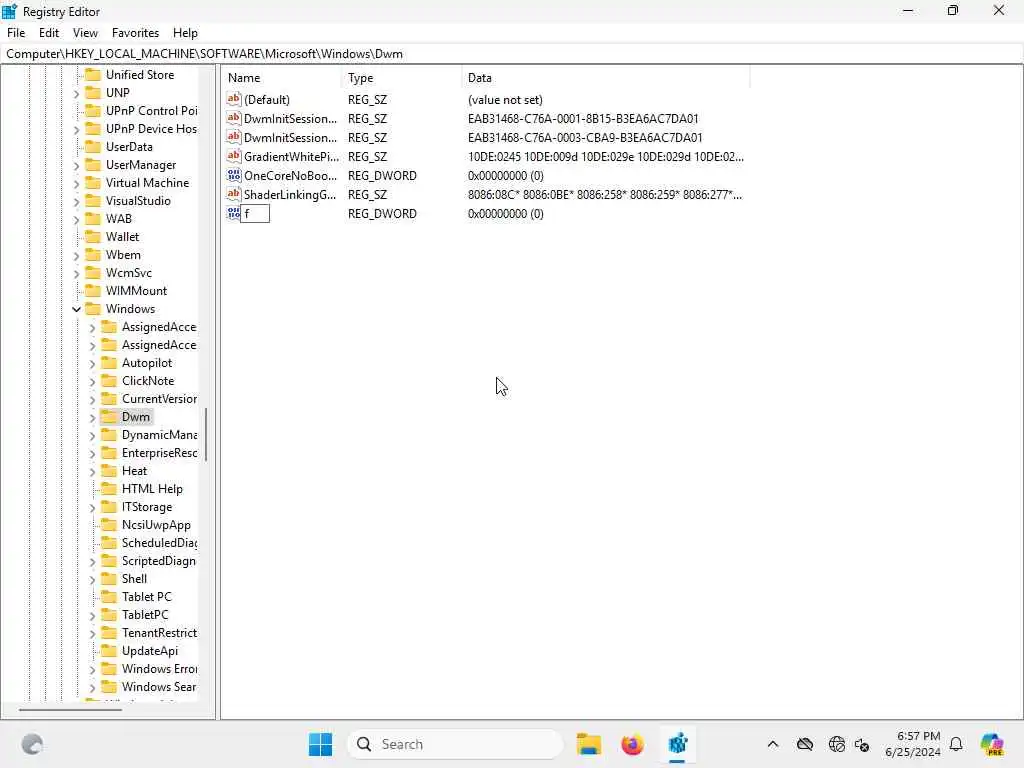Click the ShaderLinkingG... value string icon
1024x768 pixels.
click(234, 194)
